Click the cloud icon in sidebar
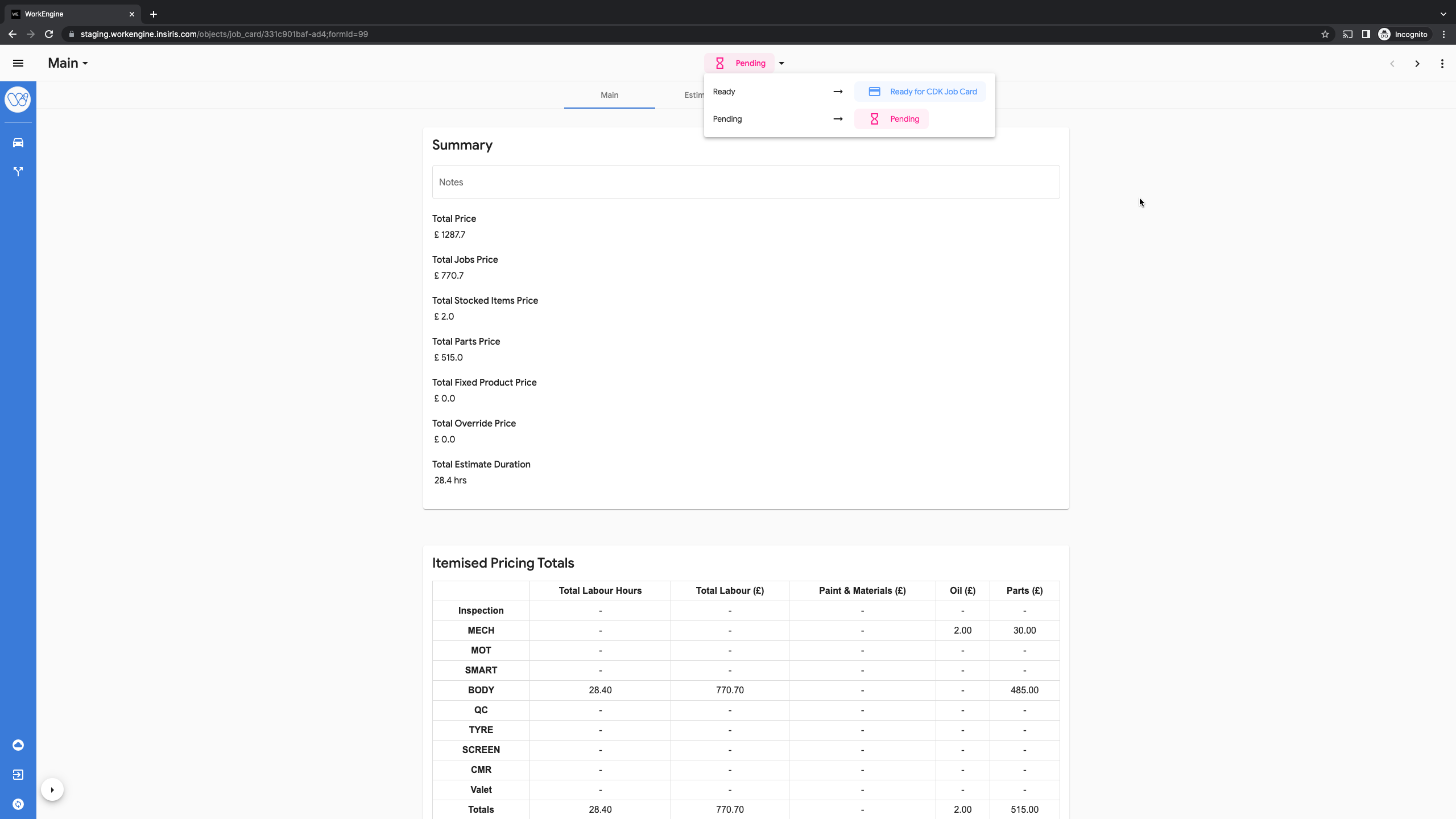Screen dimensions: 1456x819 (x=18, y=745)
